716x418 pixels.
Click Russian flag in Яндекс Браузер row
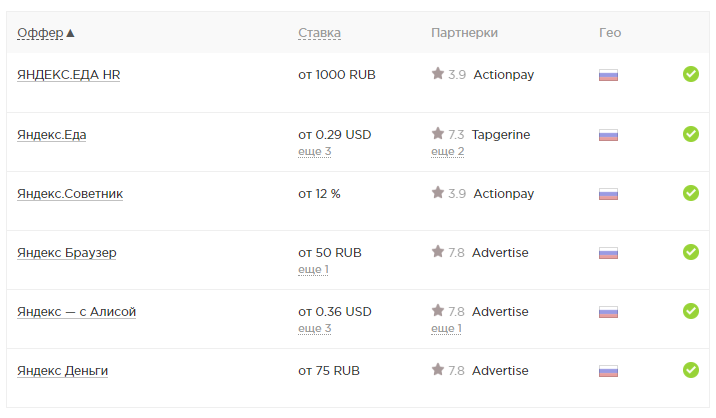point(608,253)
